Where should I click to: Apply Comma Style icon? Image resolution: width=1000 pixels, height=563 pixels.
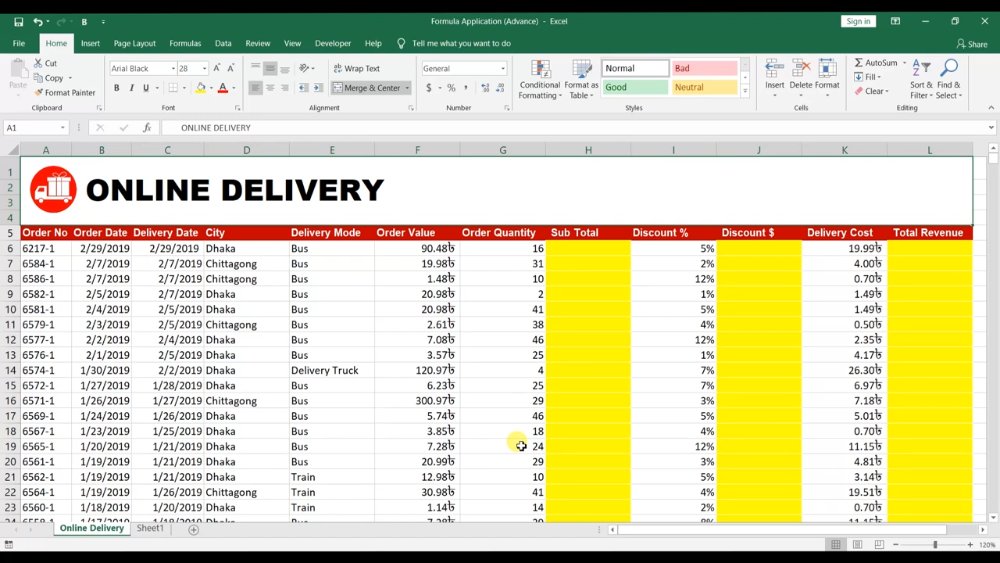tap(466, 88)
